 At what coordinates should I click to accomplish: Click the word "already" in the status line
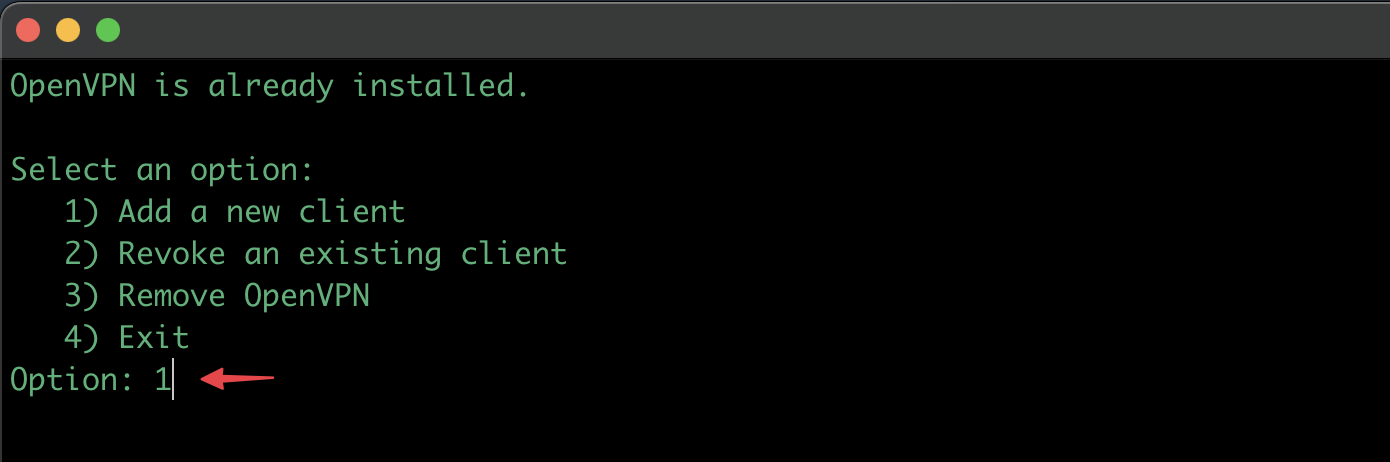[270, 87]
